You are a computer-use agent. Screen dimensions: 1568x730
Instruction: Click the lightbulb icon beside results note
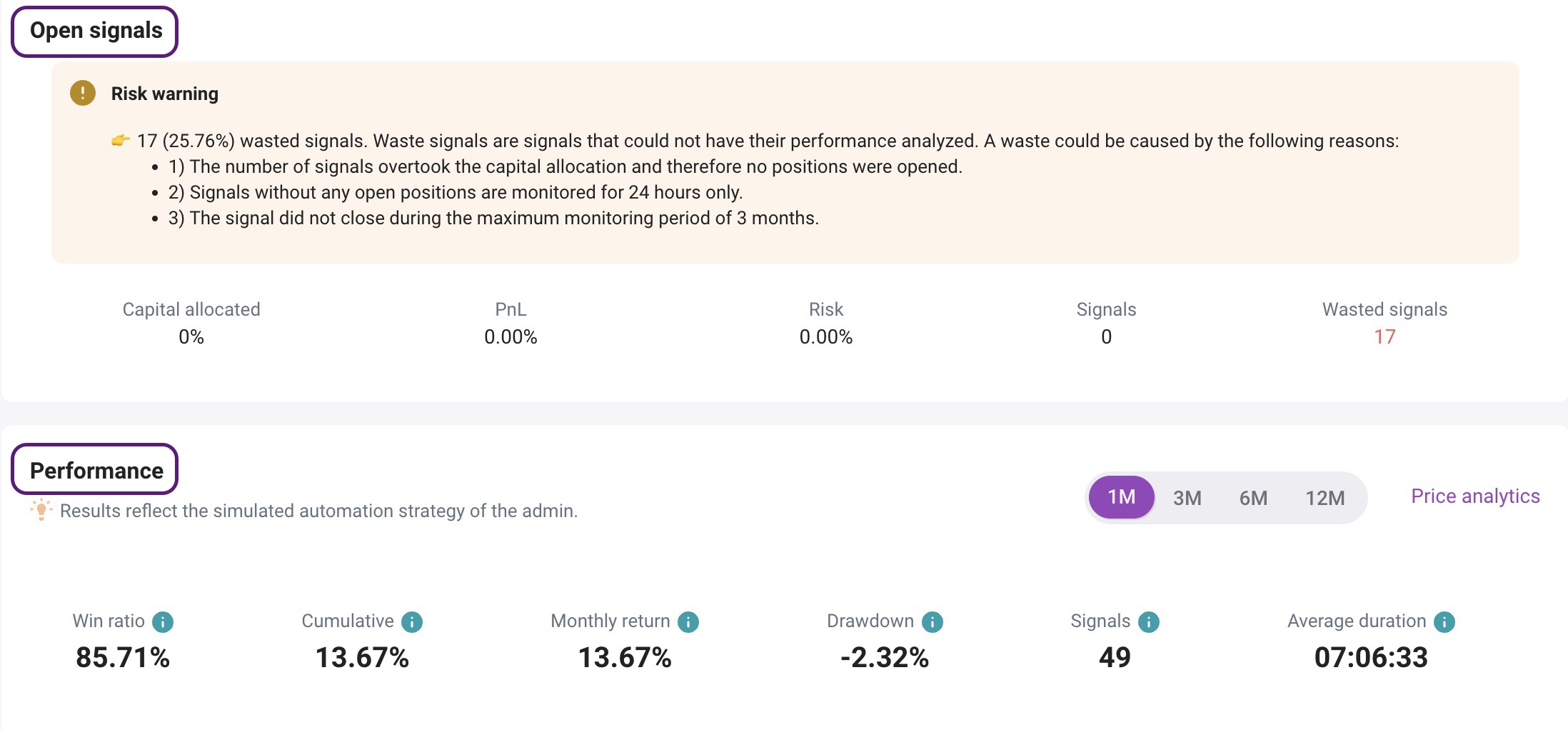[41, 509]
